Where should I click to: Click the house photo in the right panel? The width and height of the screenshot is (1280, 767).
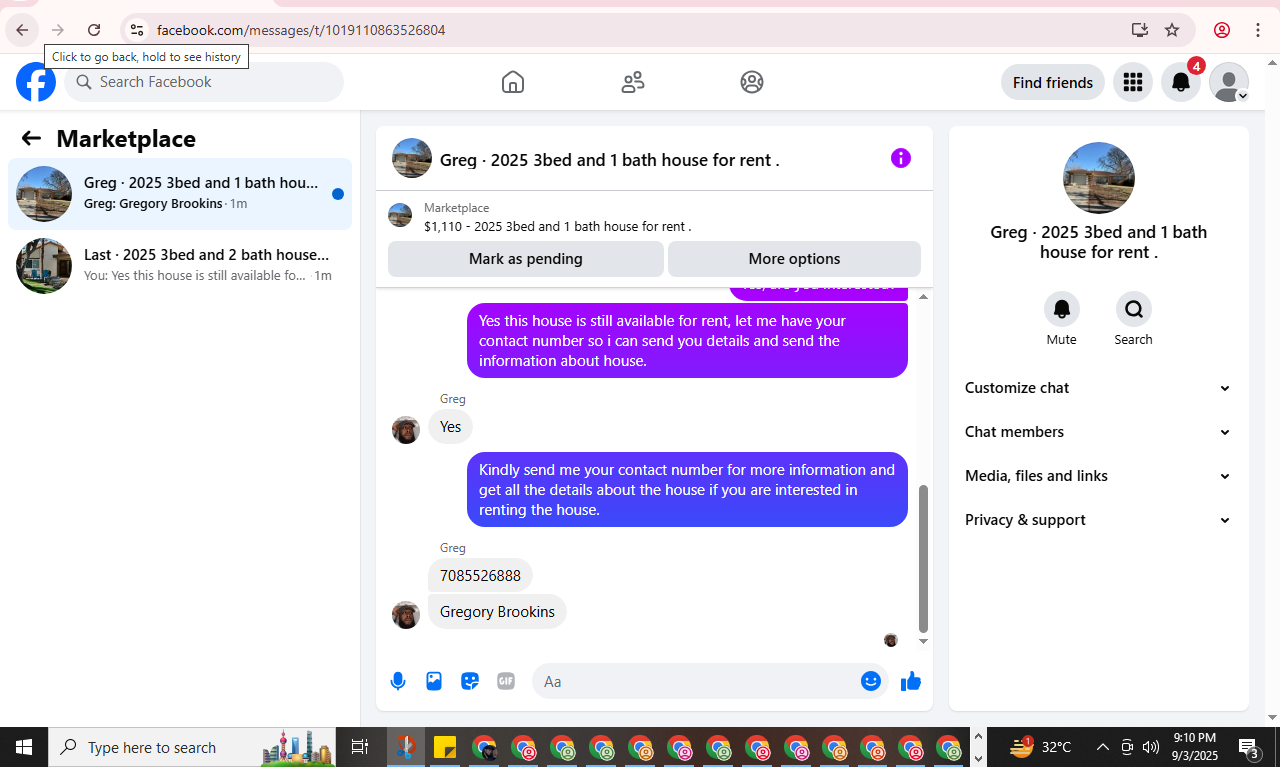(1099, 178)
